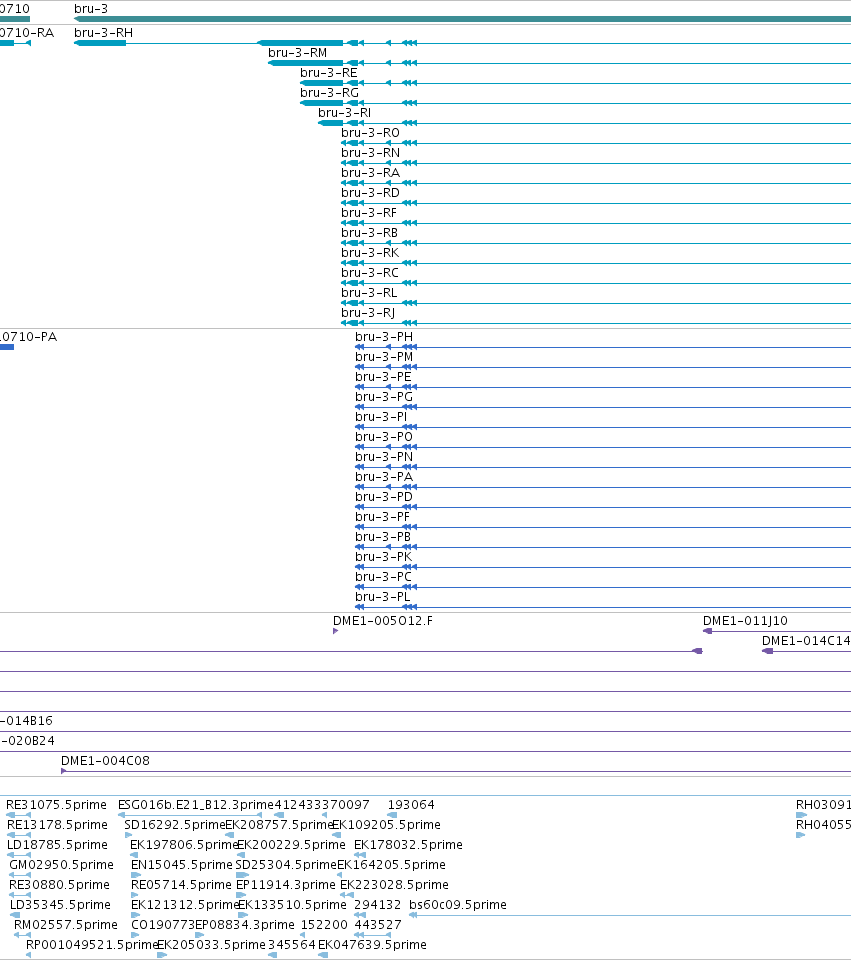Select protein bru-3-PC
Screen dimensions: 851x960
coord(383,577)
